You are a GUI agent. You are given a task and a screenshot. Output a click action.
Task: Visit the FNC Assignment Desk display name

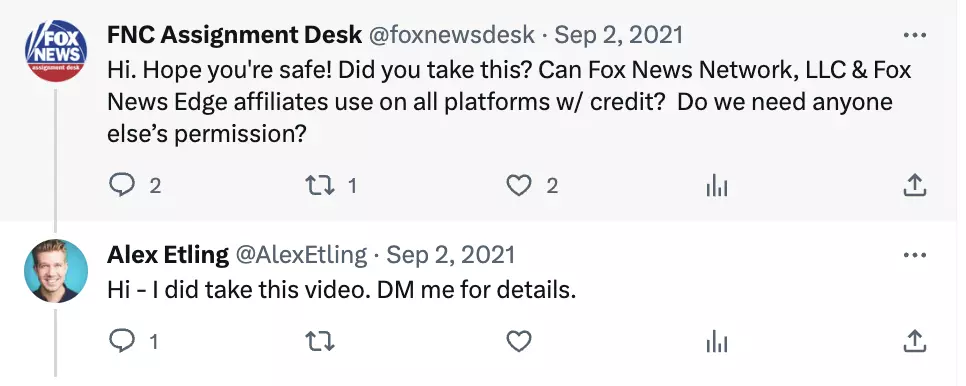[234, 35]
